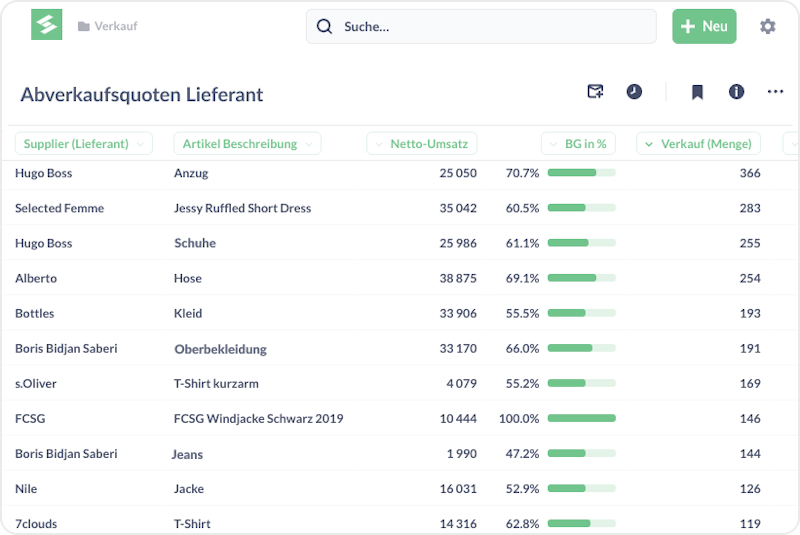Click the 366 Verkauf quantity value
This screenshot has width=800, height=535.
[750, 173]
